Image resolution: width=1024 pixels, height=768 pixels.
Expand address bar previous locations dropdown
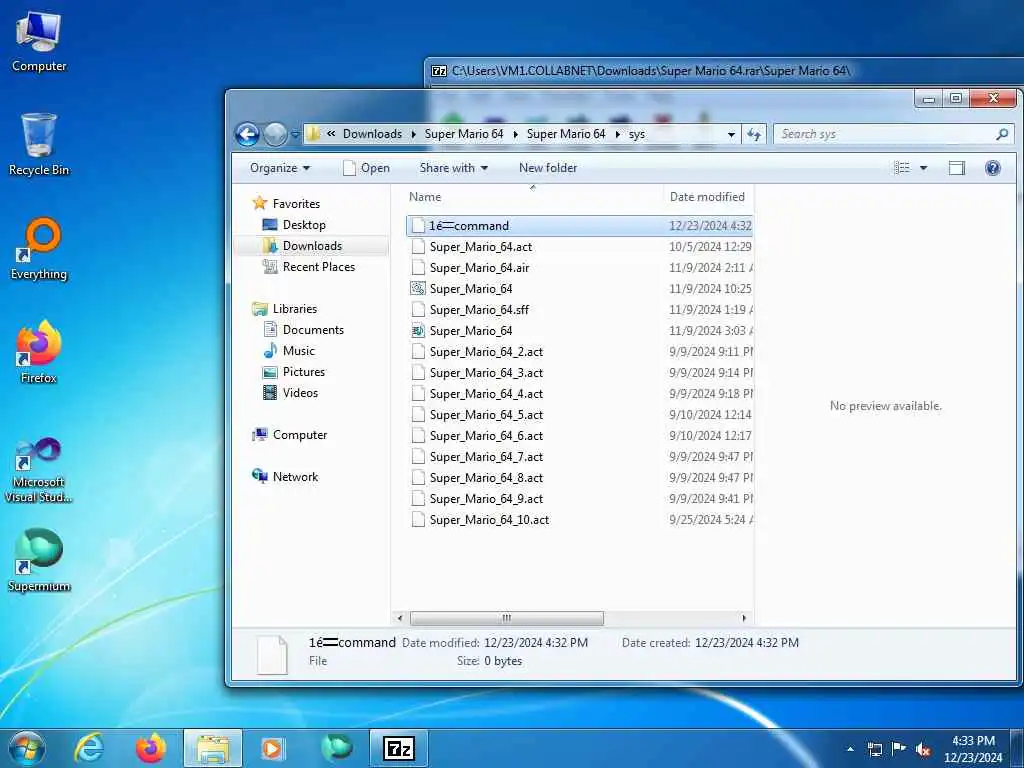click(731, 135)
